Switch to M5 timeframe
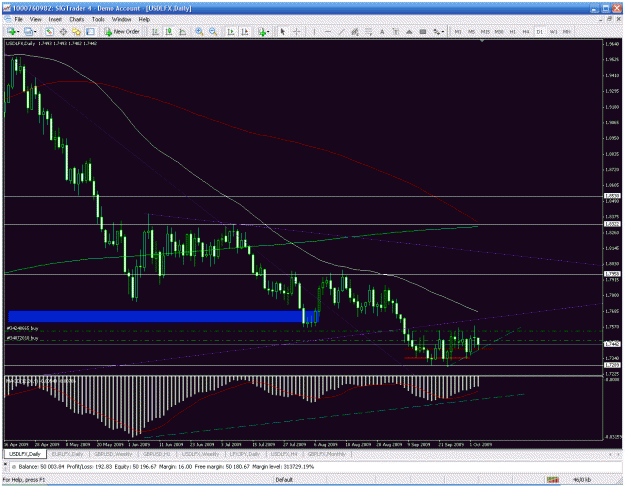Screen dimensions: 625x486 pyautogui.click(x=472, y=31)
